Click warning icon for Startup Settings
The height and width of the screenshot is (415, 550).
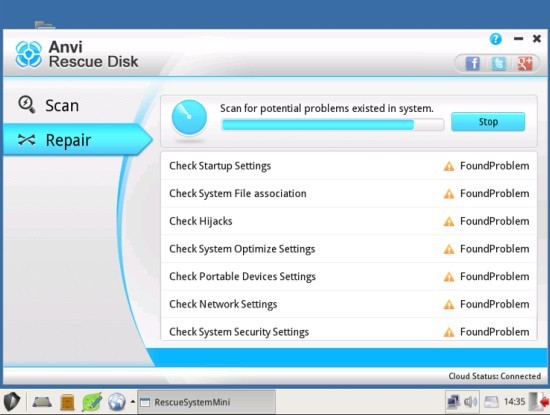pyautogui.click(x=449, y=166)
